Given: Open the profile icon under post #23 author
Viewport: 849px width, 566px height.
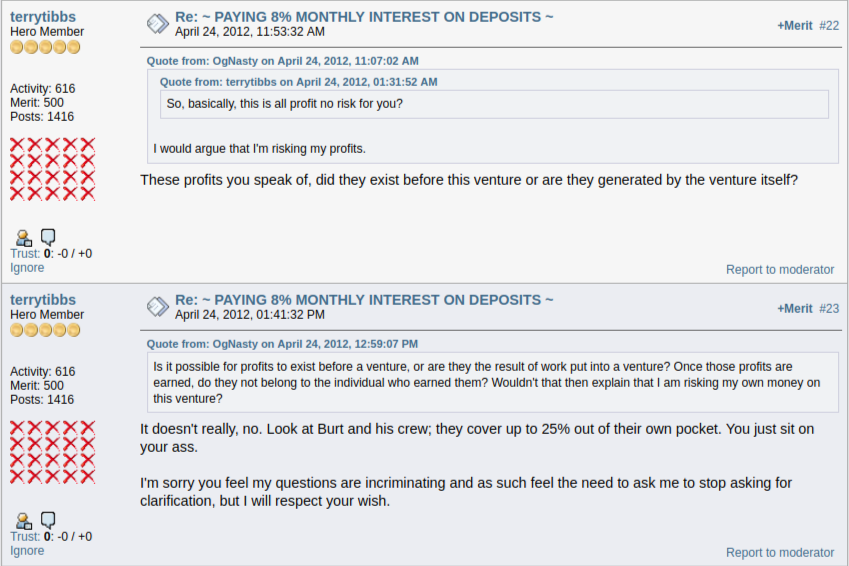Looking at the screenshot, I should [24, 521].
